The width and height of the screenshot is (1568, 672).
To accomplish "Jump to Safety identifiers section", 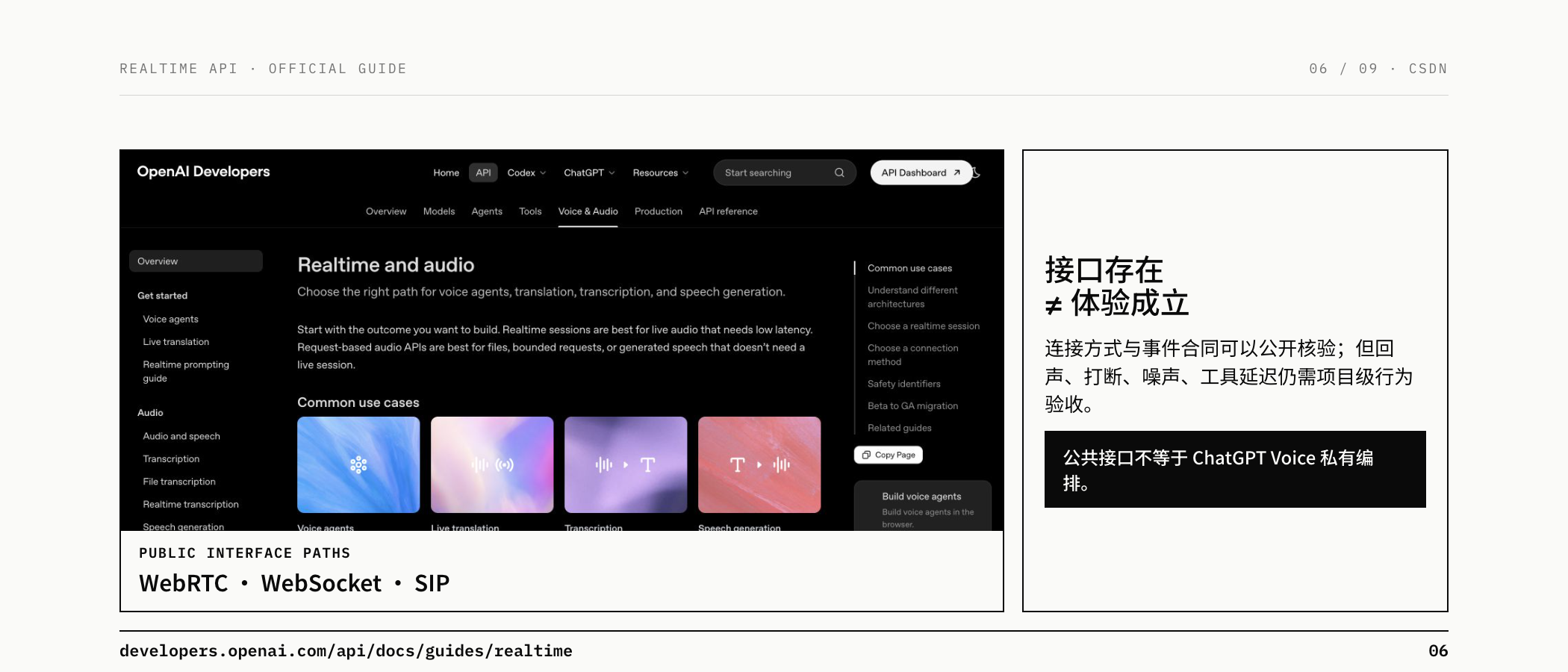I will tap(903, 384).
